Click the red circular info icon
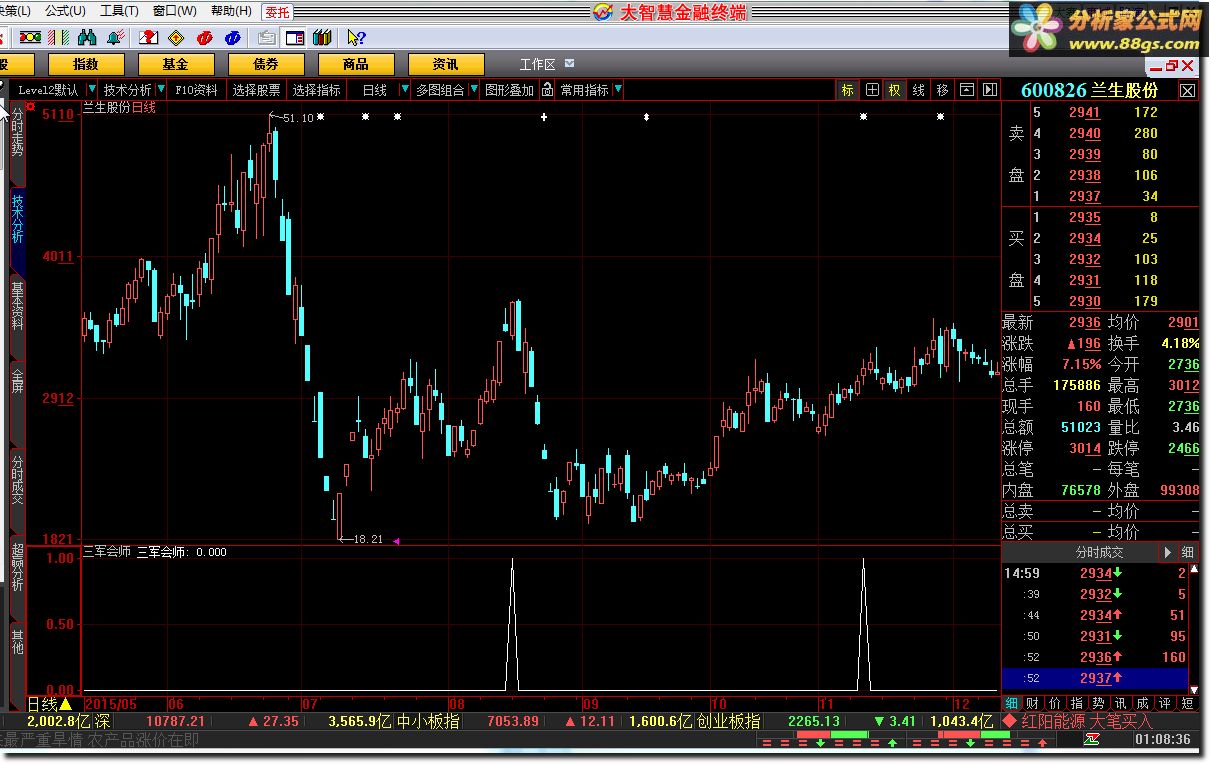 (x=205, y=38)
